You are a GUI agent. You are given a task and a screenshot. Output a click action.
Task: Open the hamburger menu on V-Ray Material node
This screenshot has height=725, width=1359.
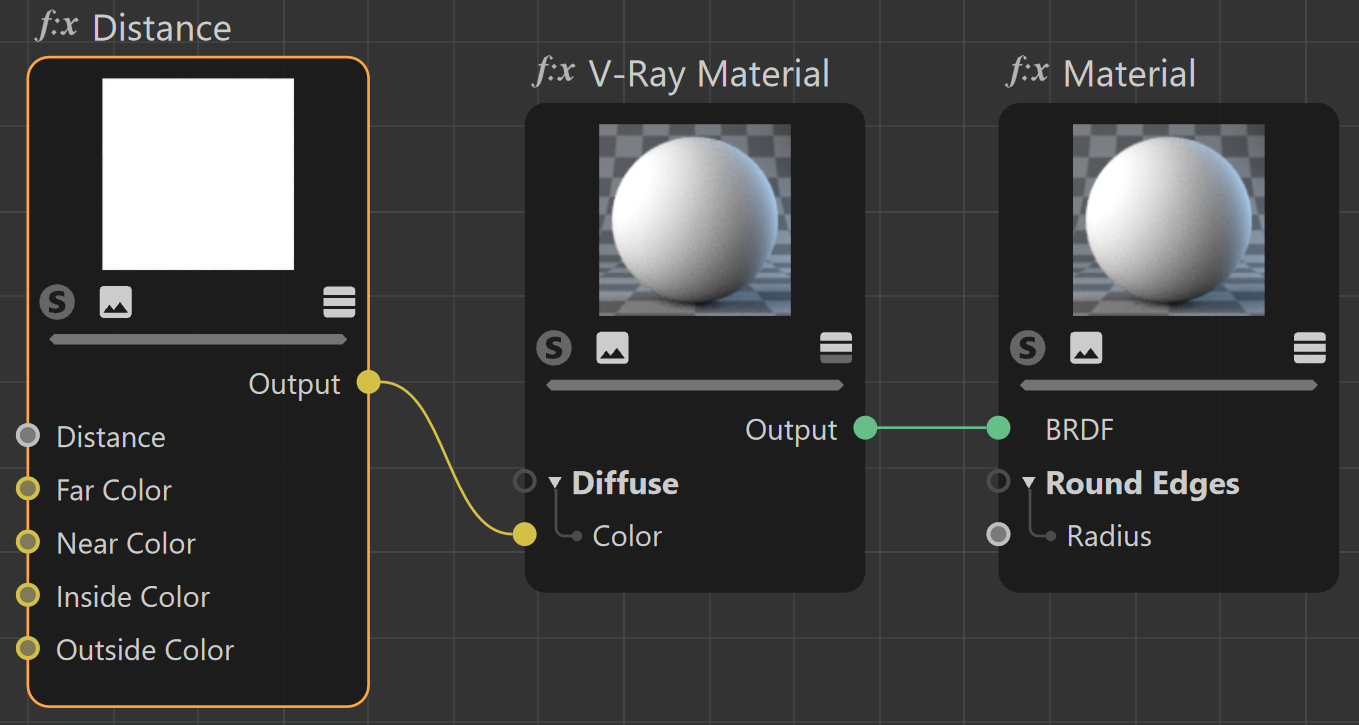click(836, 347)
